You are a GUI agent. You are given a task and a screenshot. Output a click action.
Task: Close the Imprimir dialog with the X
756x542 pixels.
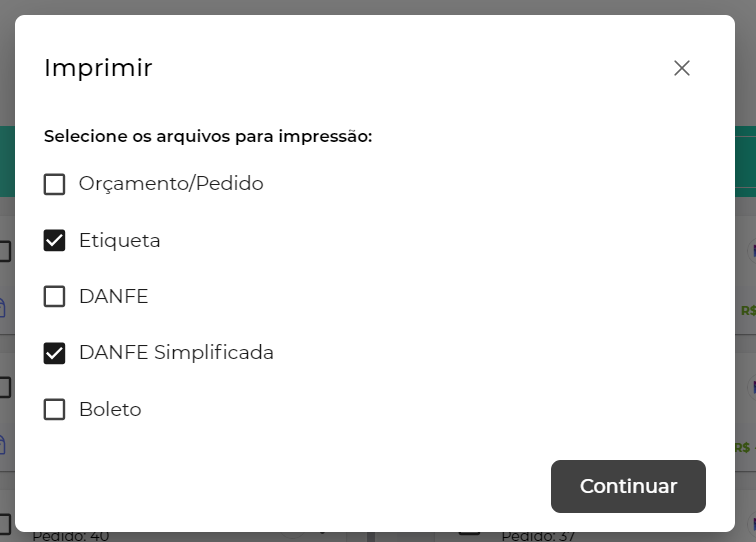(682, 68)
